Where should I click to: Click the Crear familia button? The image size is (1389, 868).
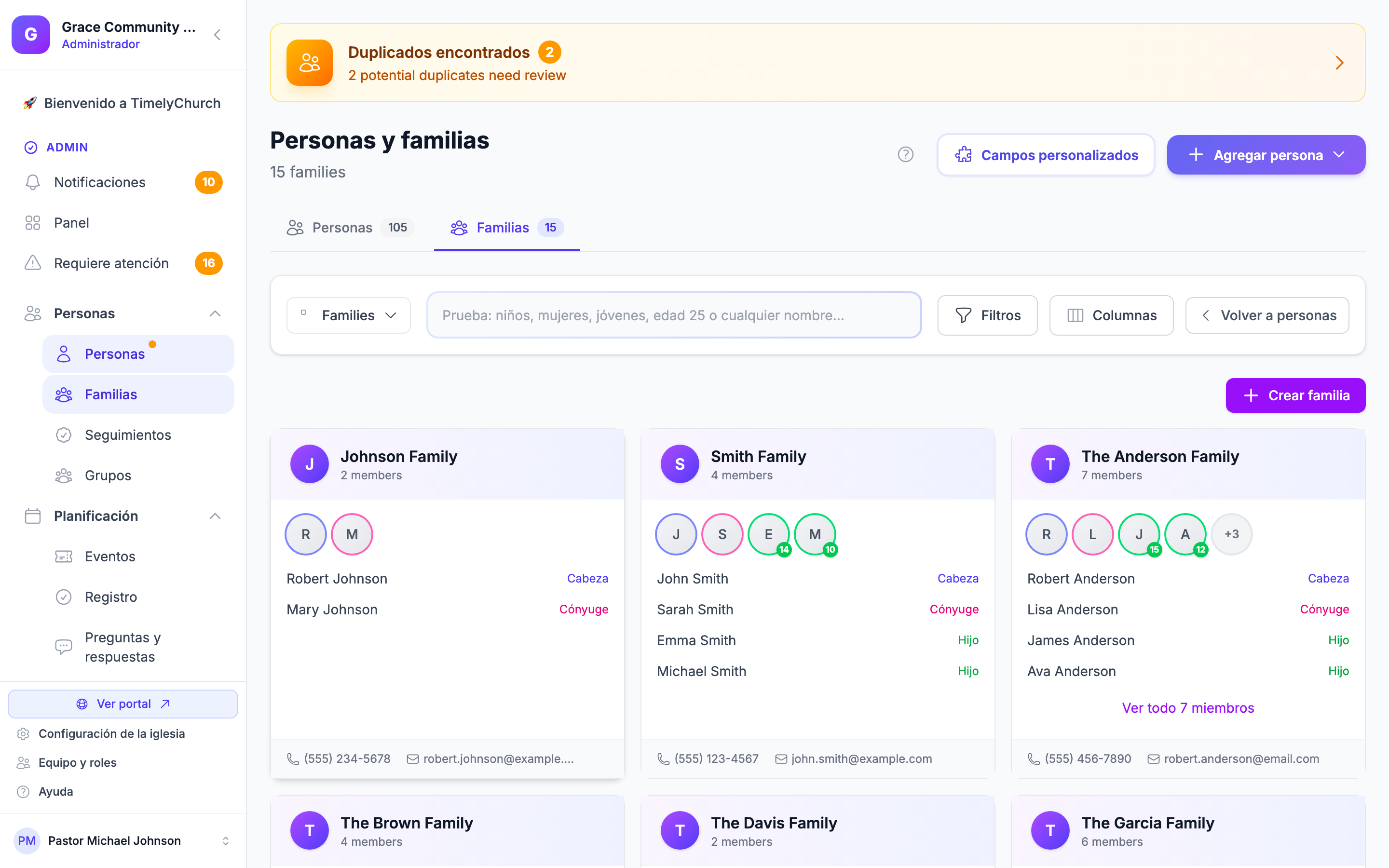1295,395
